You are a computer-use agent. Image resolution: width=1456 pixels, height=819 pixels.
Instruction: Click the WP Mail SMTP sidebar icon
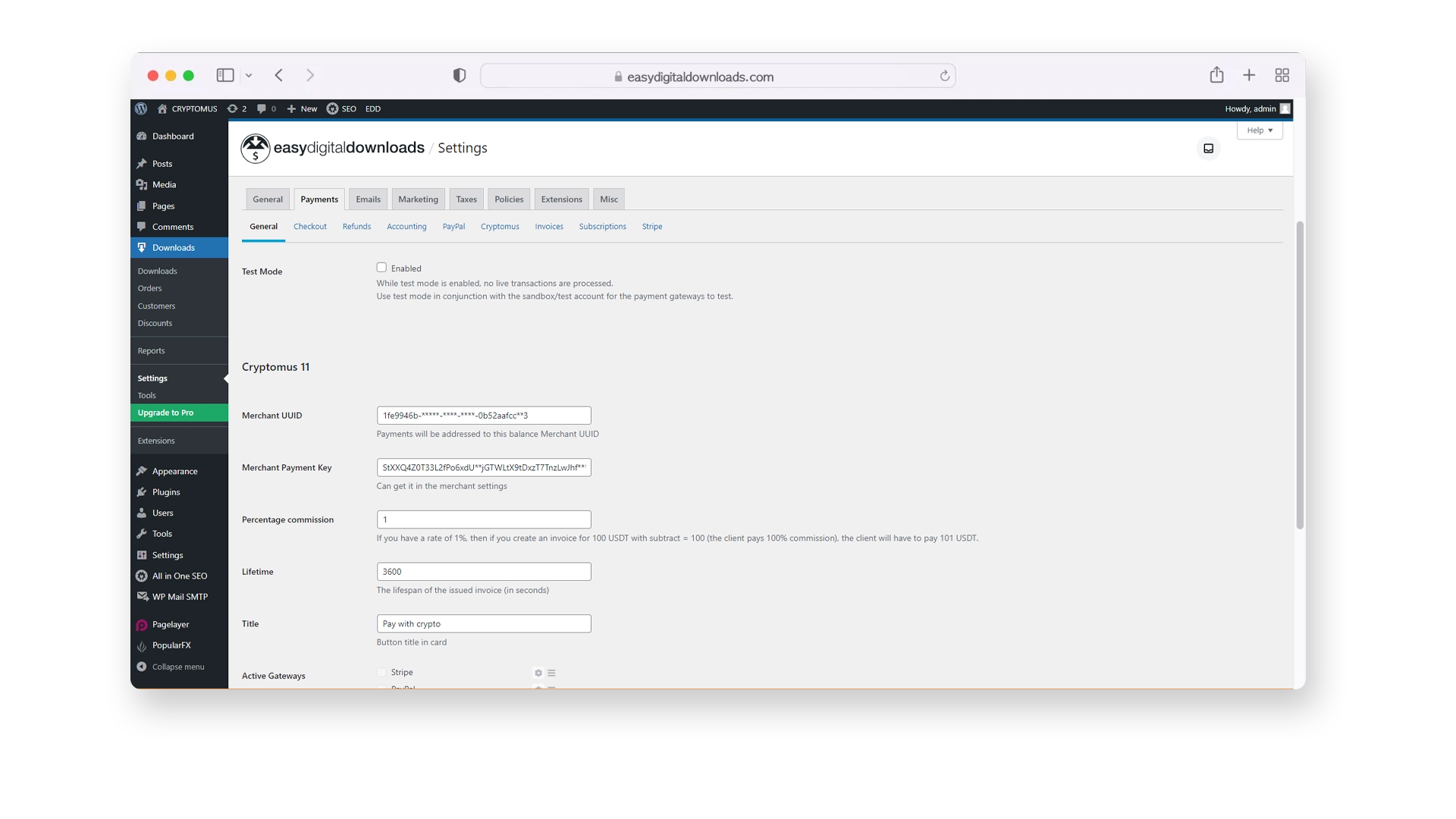[142, 596]
